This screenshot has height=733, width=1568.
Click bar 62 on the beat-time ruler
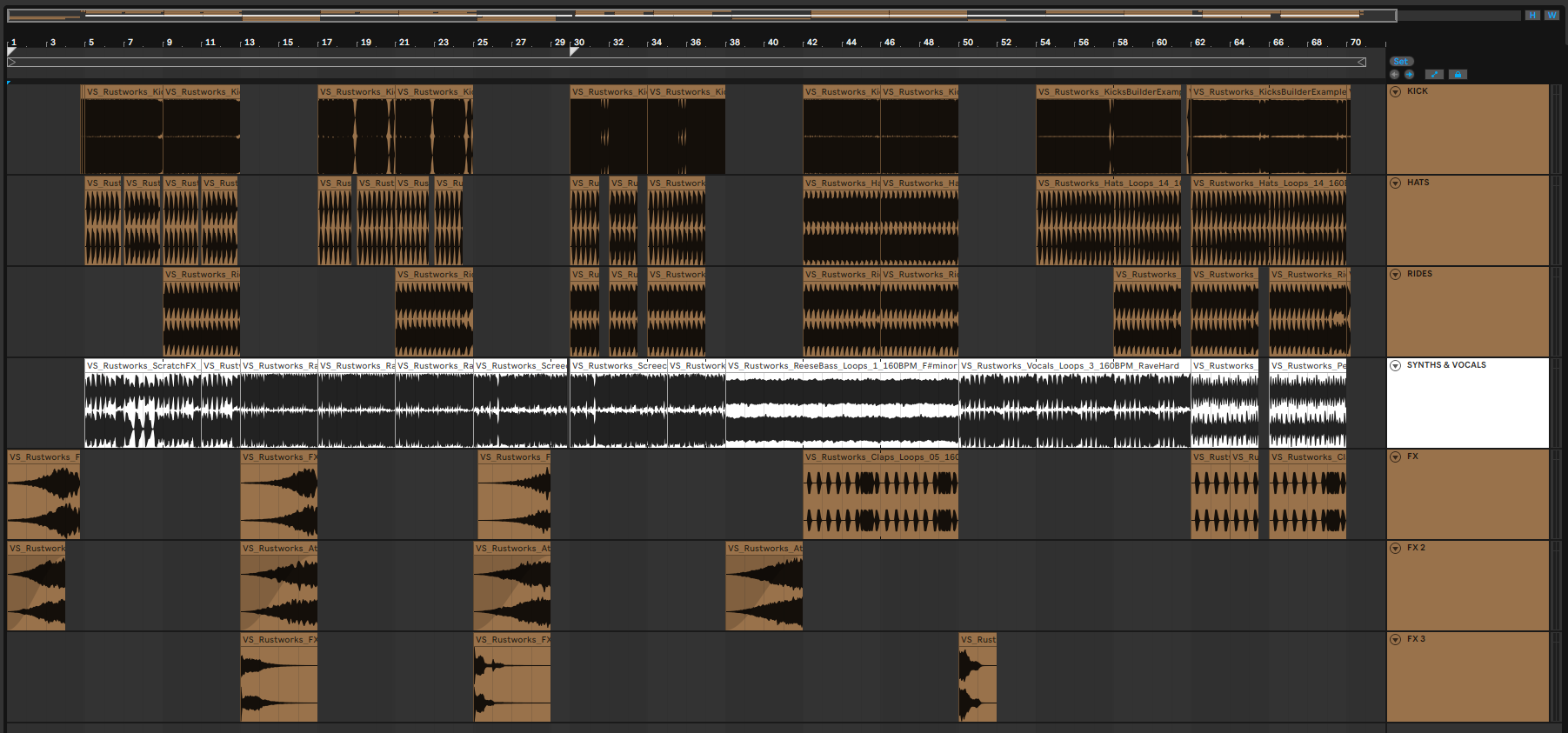click(x=1200, y=43)
